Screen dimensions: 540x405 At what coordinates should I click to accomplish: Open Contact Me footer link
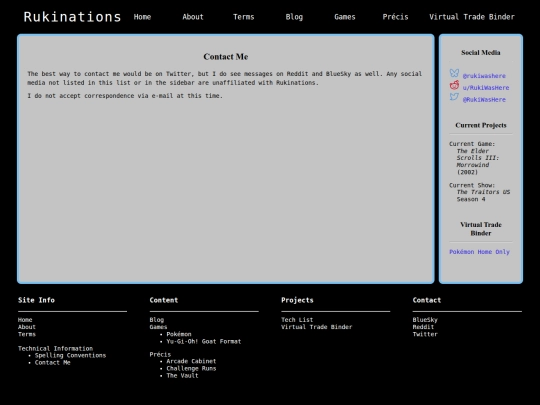[x=52, y=363]
